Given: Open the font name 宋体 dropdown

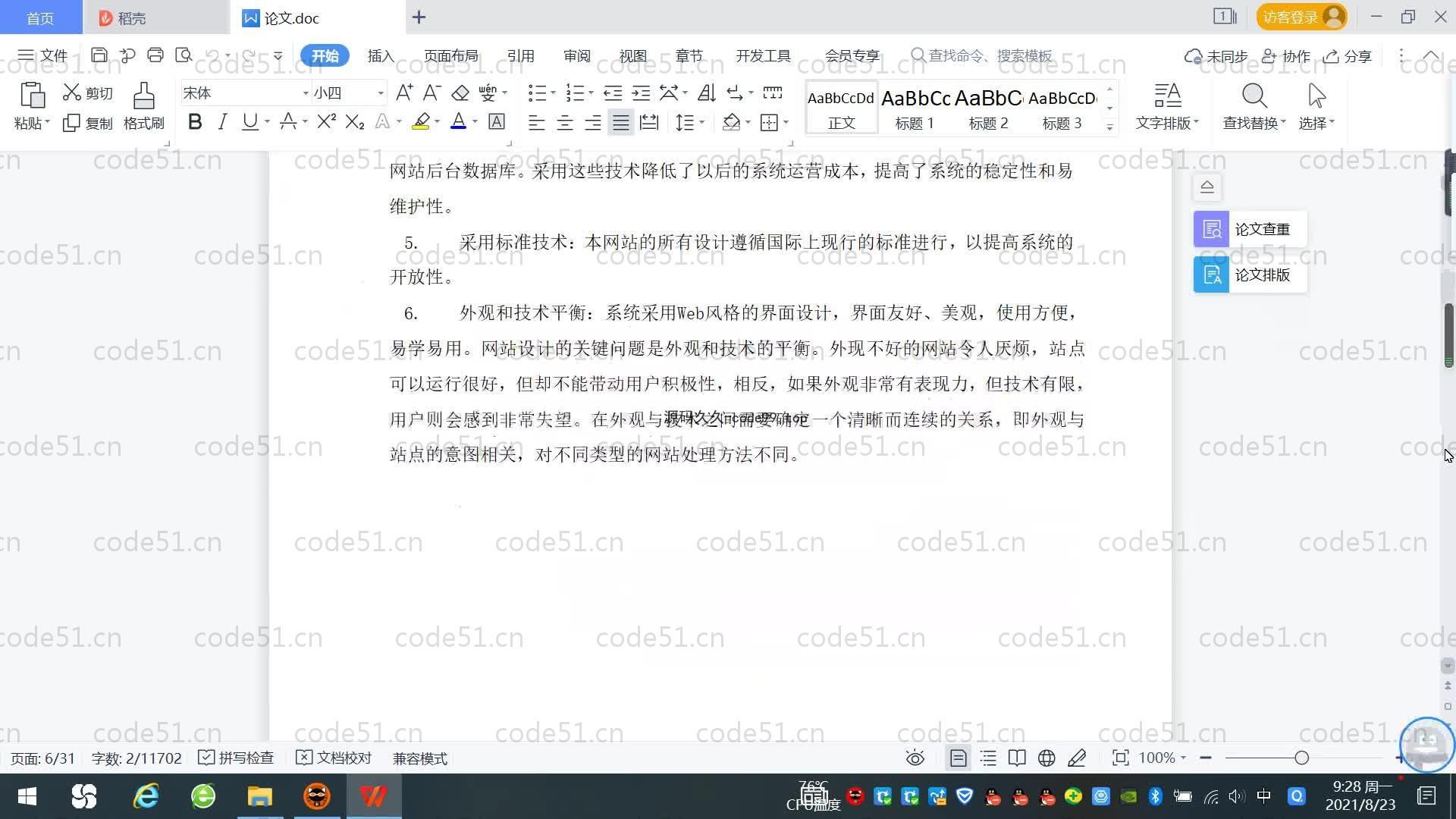Looking at the screenshot, I should (x=306, y=93).
